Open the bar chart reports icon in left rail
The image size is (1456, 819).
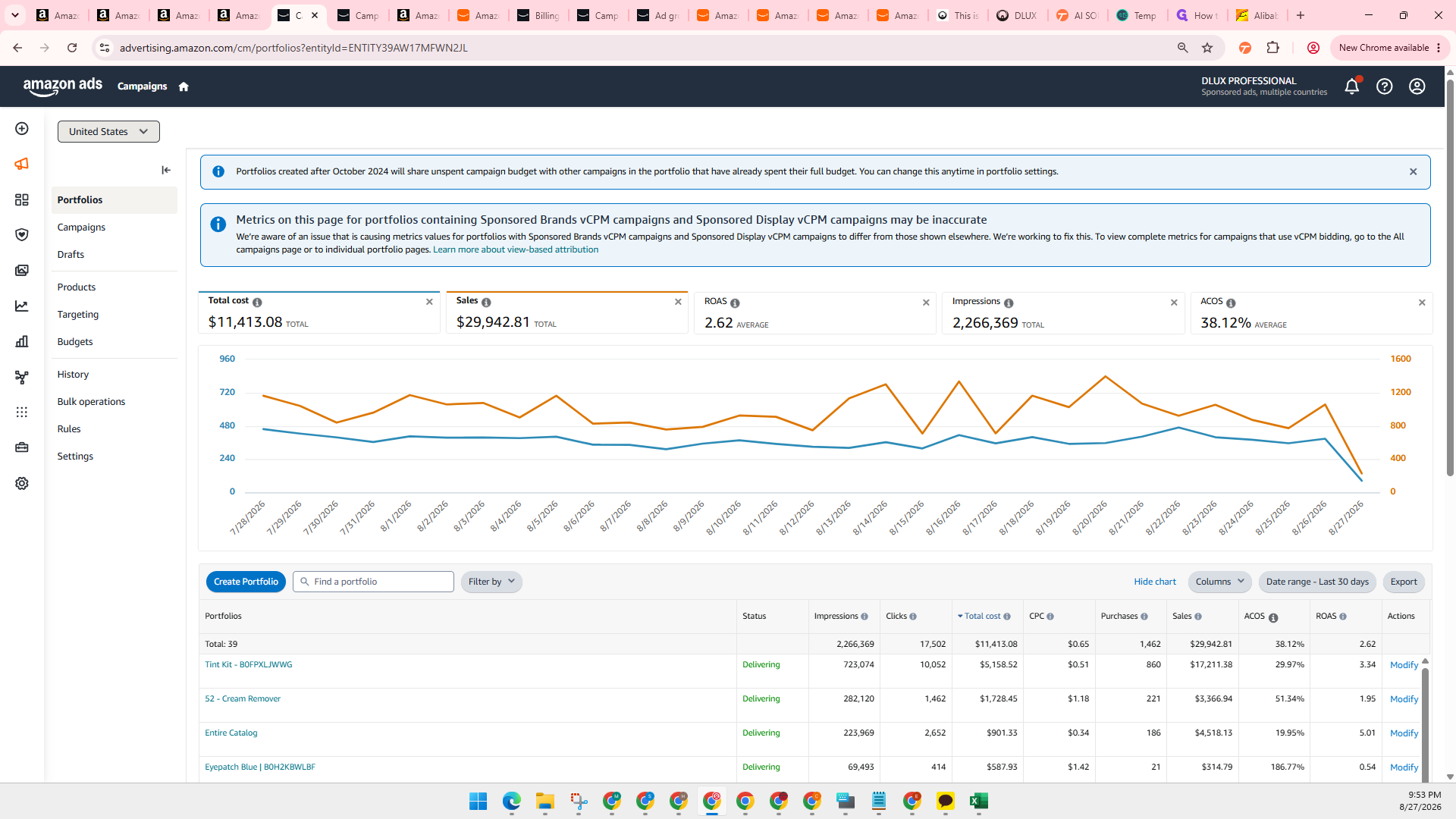pos(22,341)
